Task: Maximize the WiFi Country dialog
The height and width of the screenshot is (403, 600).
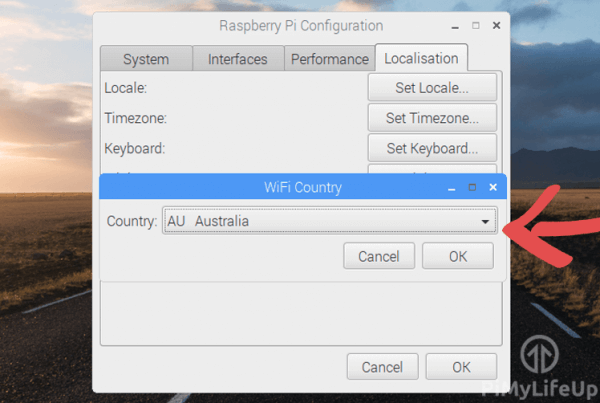Action: [x=473, y=187]
